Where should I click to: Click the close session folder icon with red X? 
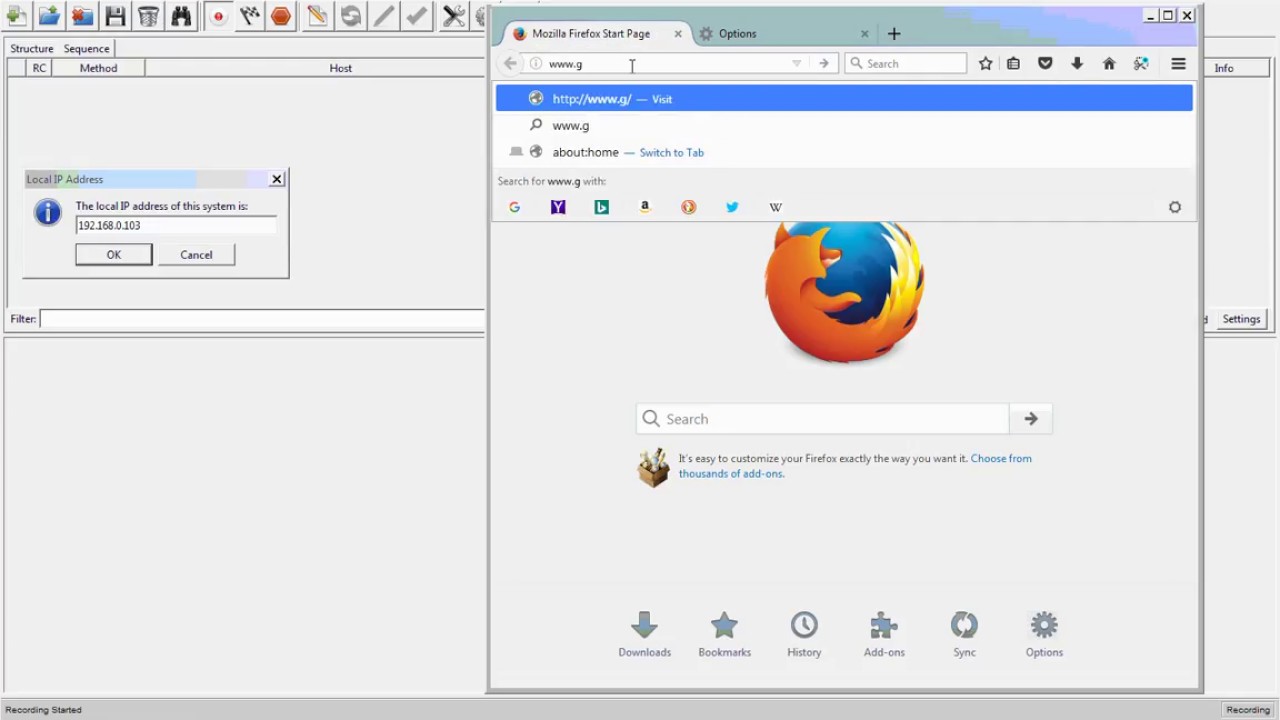pyautogui.click(x=82, y=16)
